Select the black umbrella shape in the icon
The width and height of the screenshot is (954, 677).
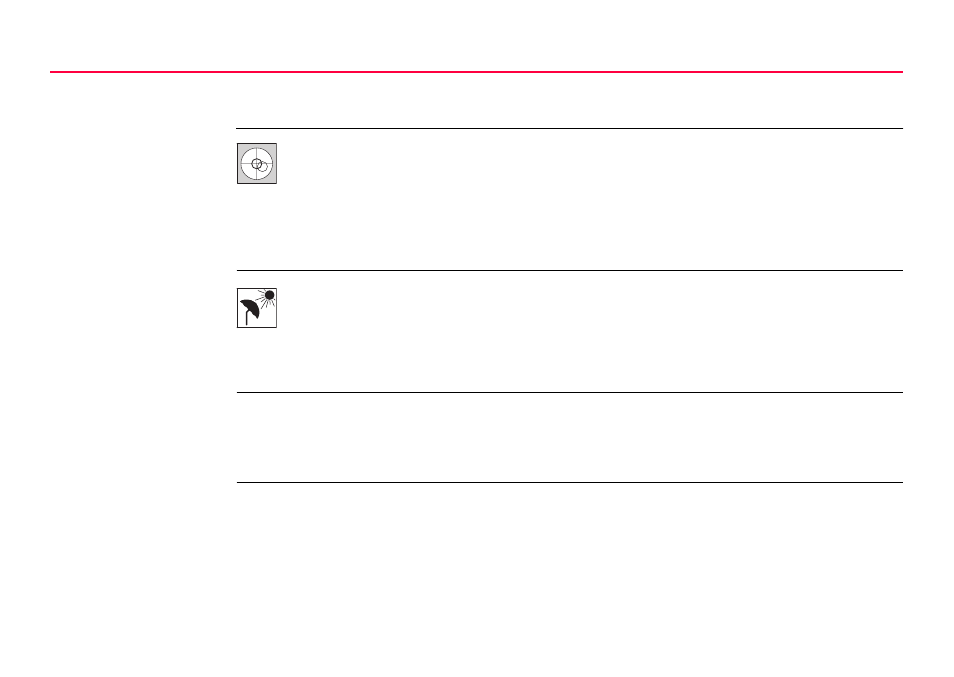tap(250, 308)
